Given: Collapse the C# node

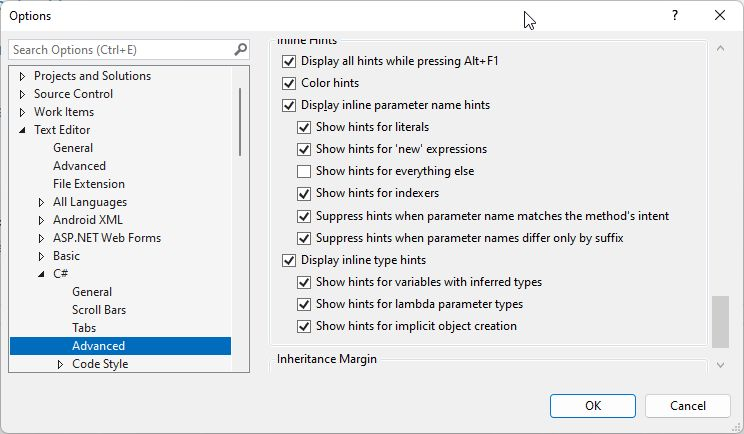Looking at the screenshot, I should (x=41, y=274).
